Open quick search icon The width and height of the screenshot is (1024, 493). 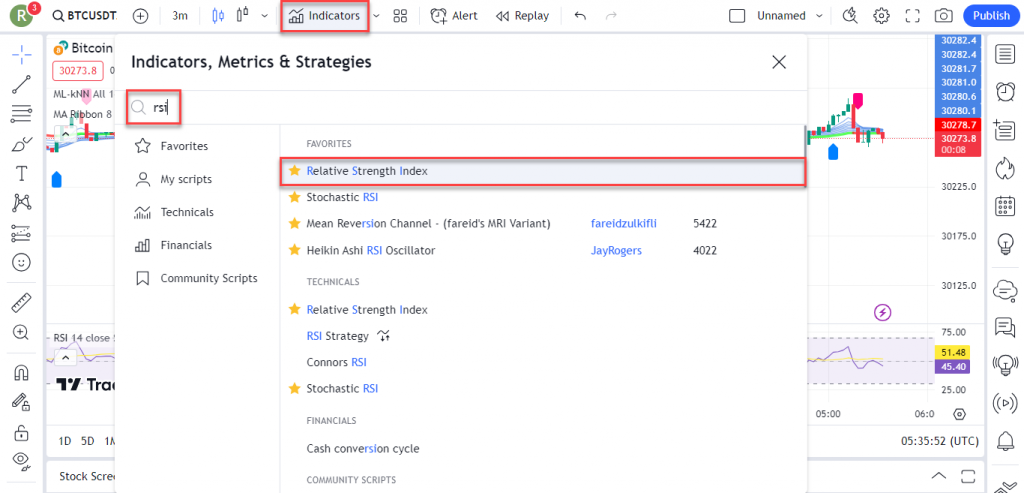[850, 16]
